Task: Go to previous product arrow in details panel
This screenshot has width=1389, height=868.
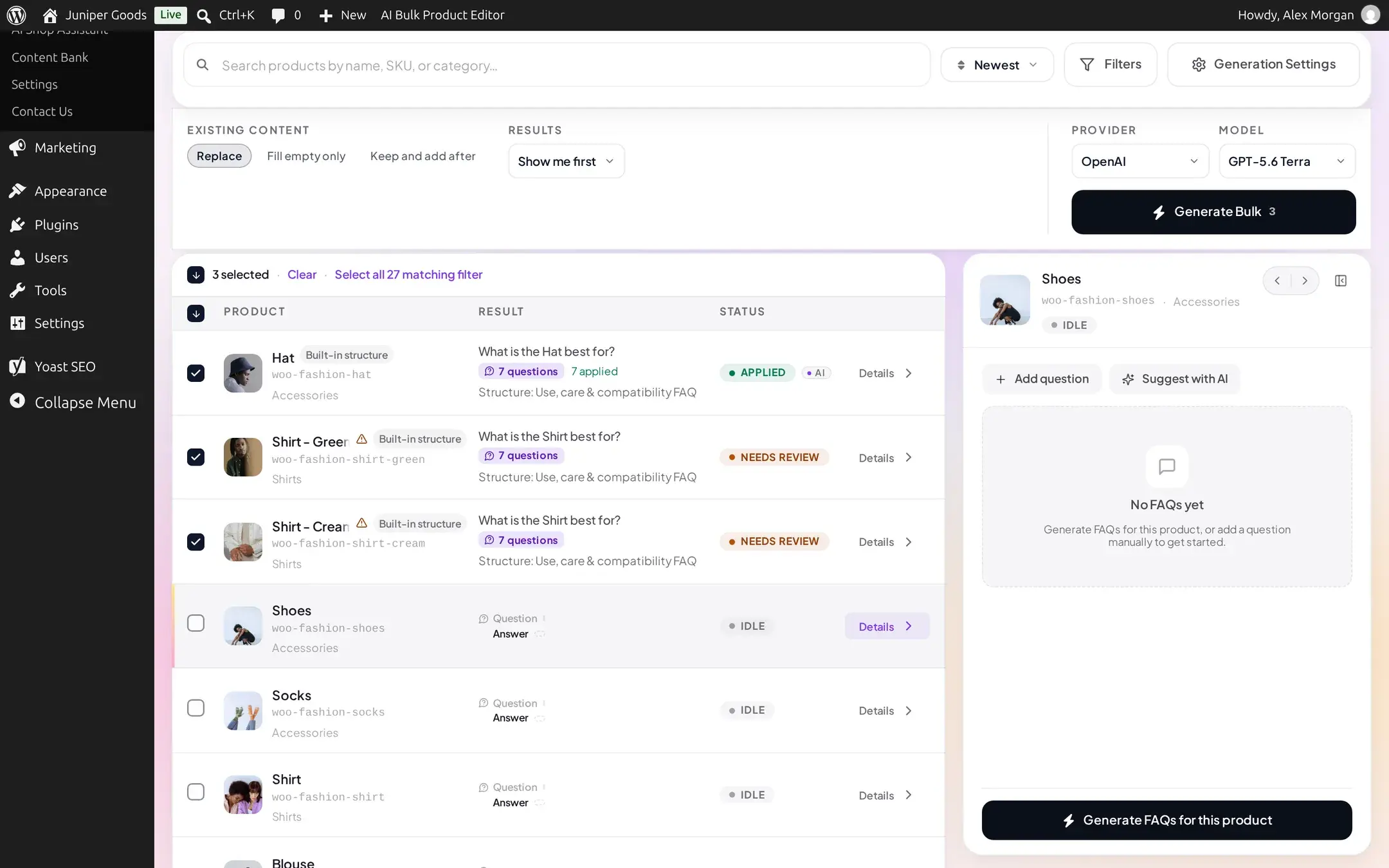Action: (1278, 280)
